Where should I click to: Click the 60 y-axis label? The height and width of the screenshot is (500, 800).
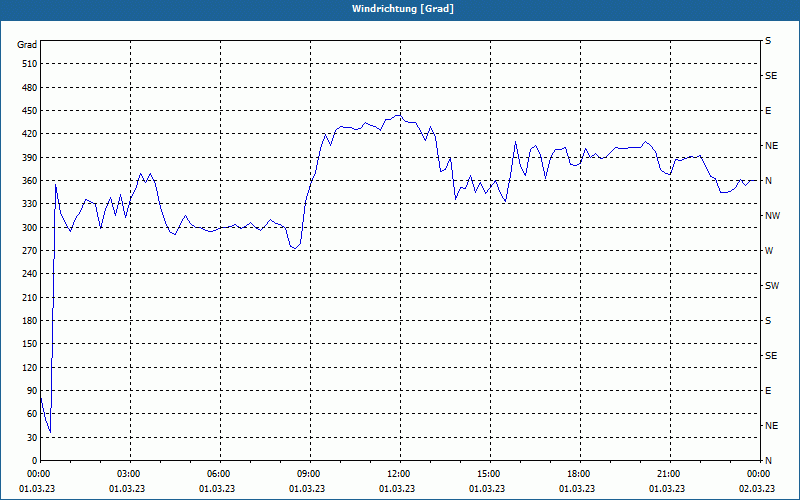pos(32,414)
